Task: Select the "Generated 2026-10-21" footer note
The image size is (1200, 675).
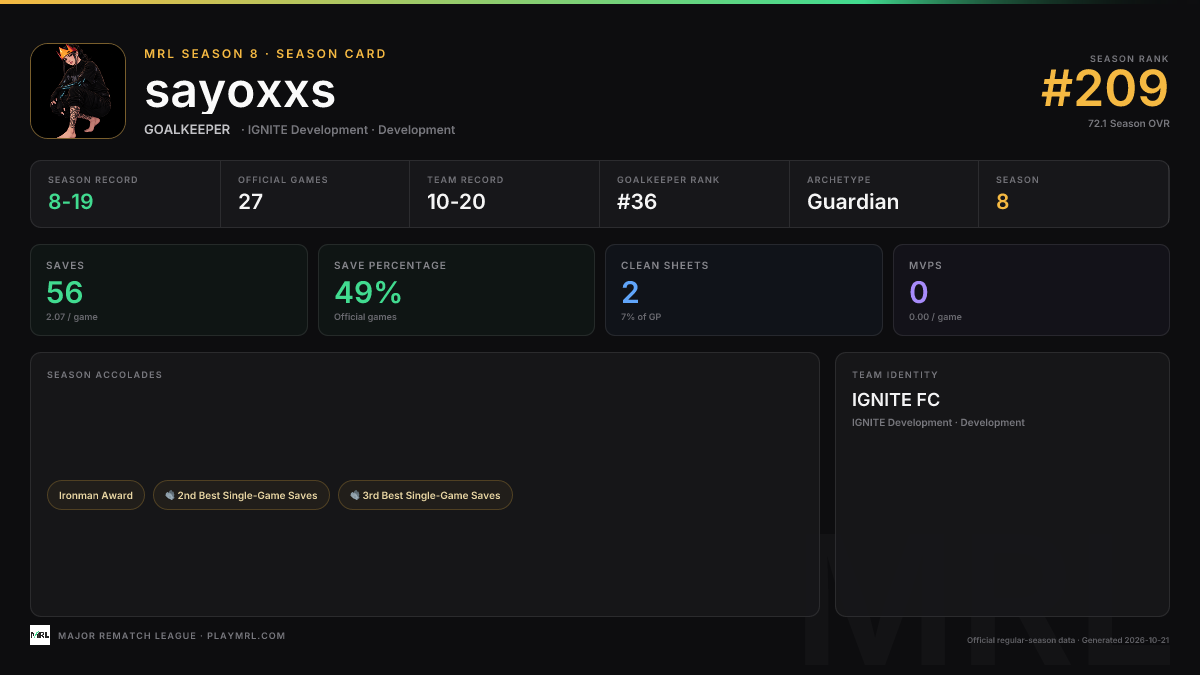Action: point(1125,640)
